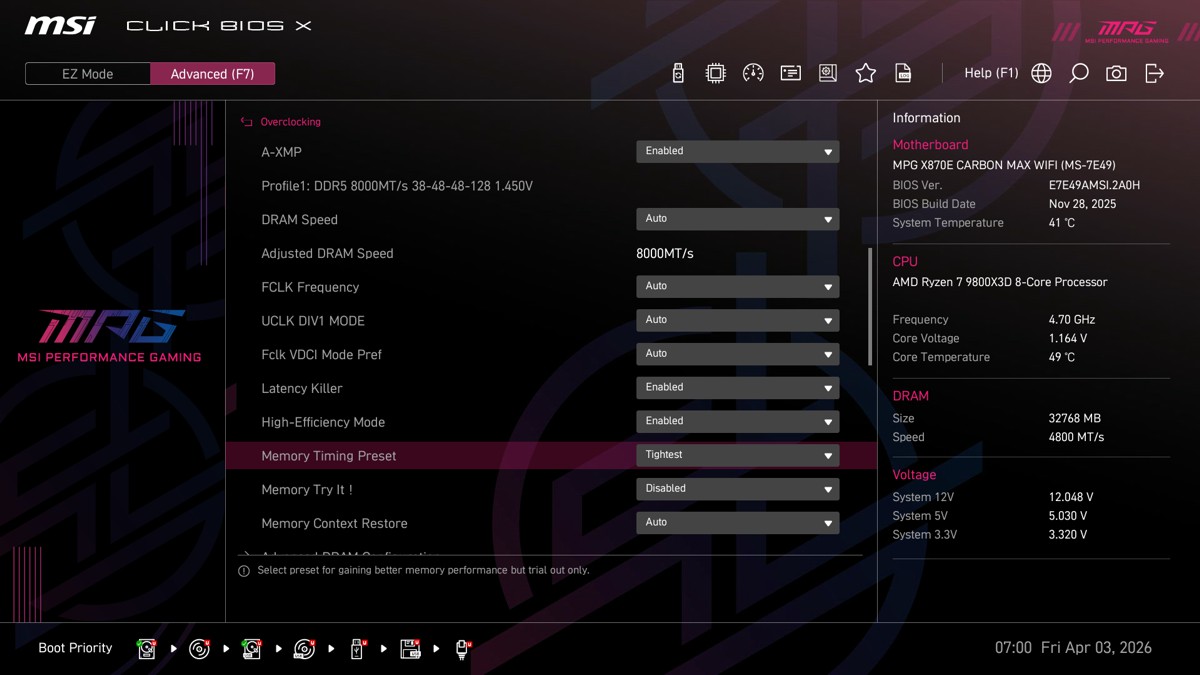Click the star Favorites icon
Viewport: 1200px width, 675px height.
tap(866, 73)
